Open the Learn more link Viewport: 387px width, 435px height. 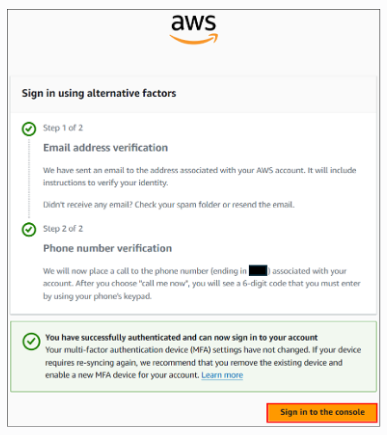click(x=222, y=375)
